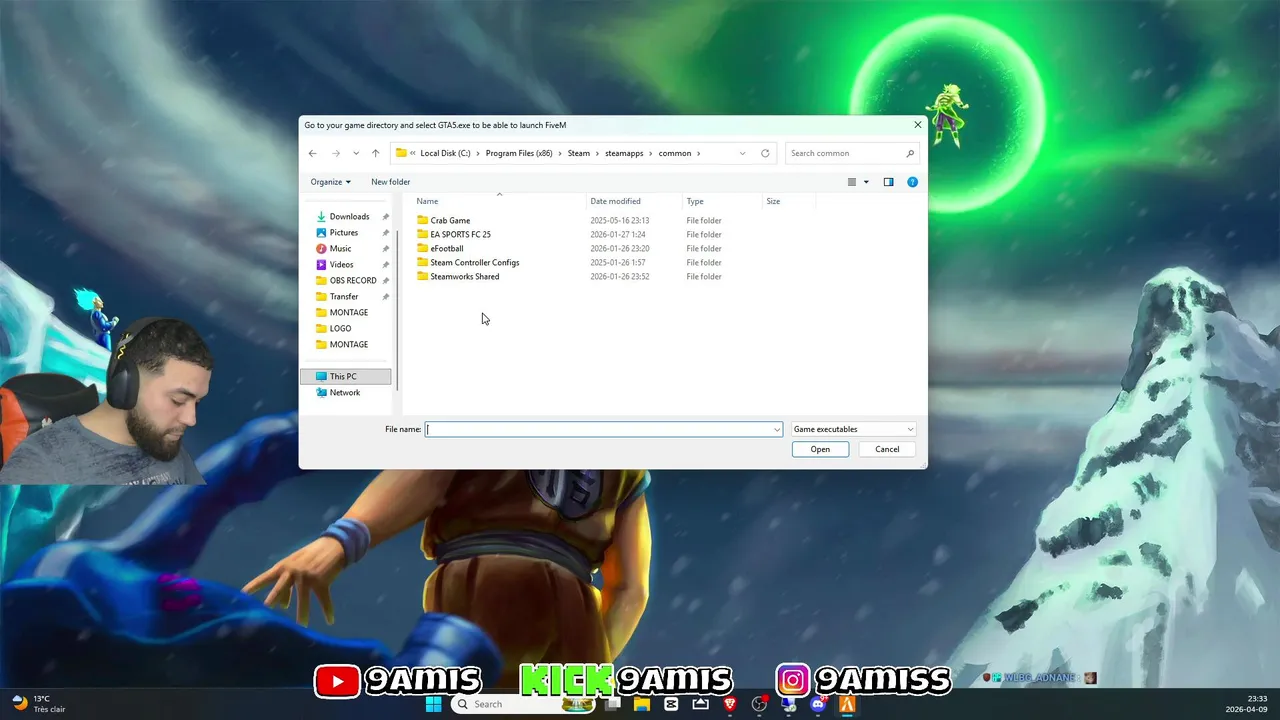Jump to steamapps breadcrumb segment
Viewport: 1280px width, 720px height.
tap(624, 153)
